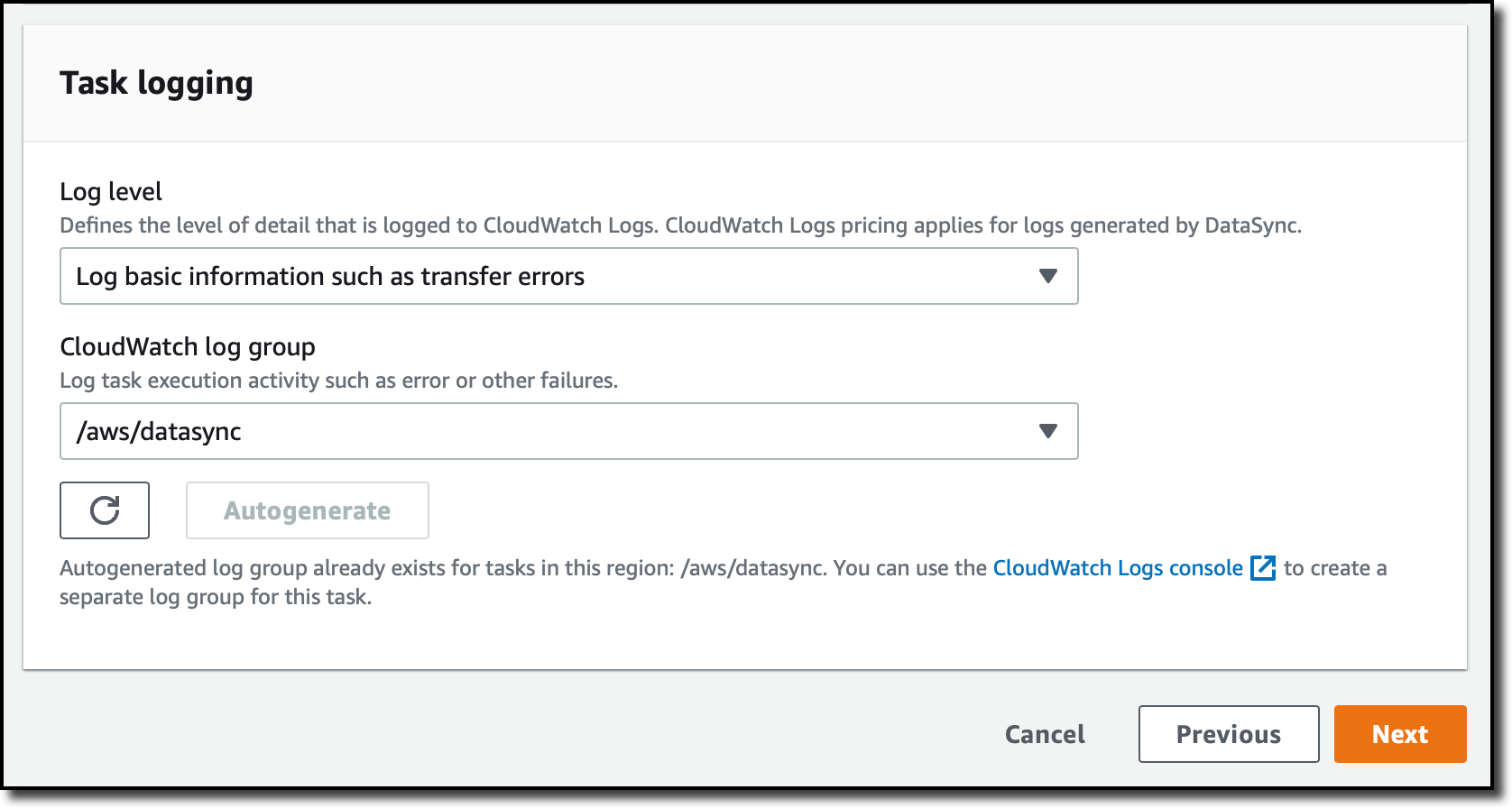Click the Task logging section heading

click(156, 83)
